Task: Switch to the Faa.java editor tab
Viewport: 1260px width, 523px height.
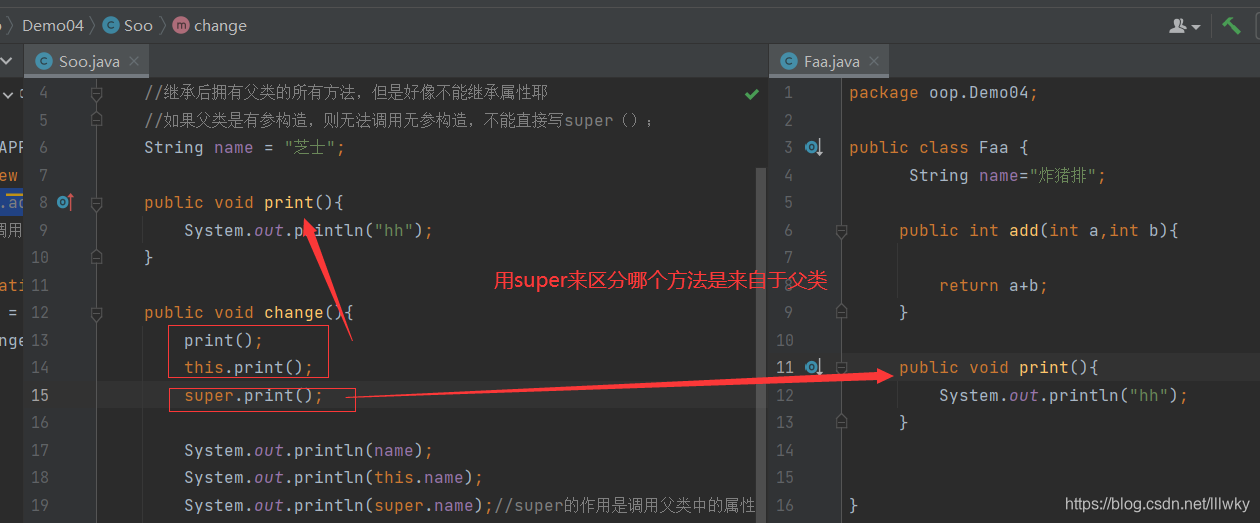Action: point(830,61)
